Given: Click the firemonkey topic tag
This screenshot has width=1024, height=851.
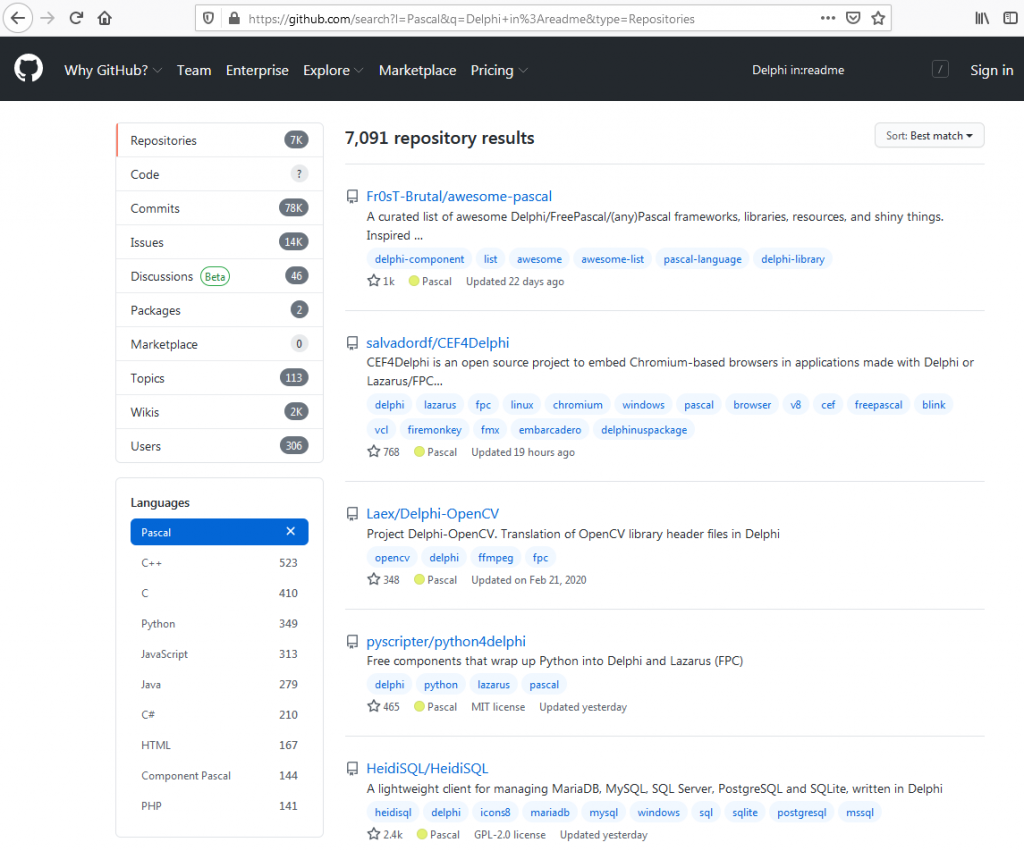Looking at the screenshot, I should pyautogui.click(x=434, y=430).
